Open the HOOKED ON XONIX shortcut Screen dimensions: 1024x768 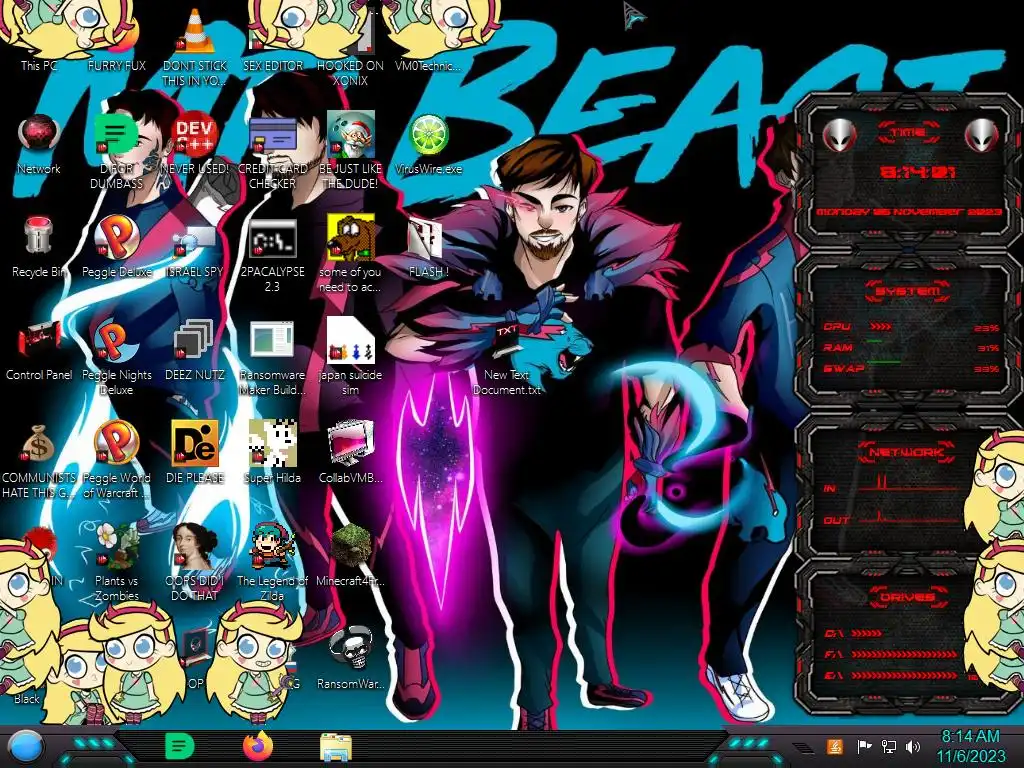(350, 46)
